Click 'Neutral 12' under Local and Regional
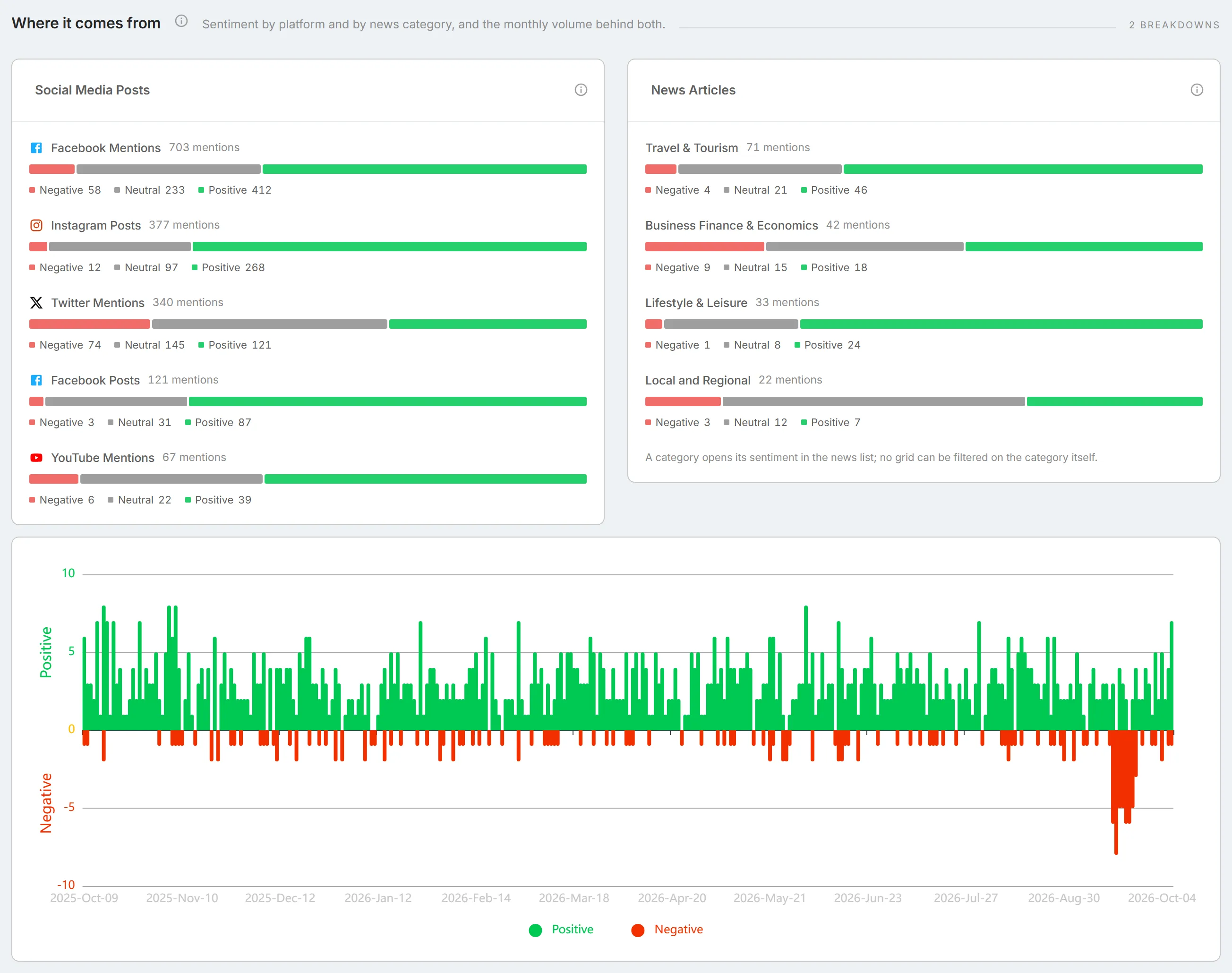Viewport: 1232px width, 973px height. tap(756, 423)
